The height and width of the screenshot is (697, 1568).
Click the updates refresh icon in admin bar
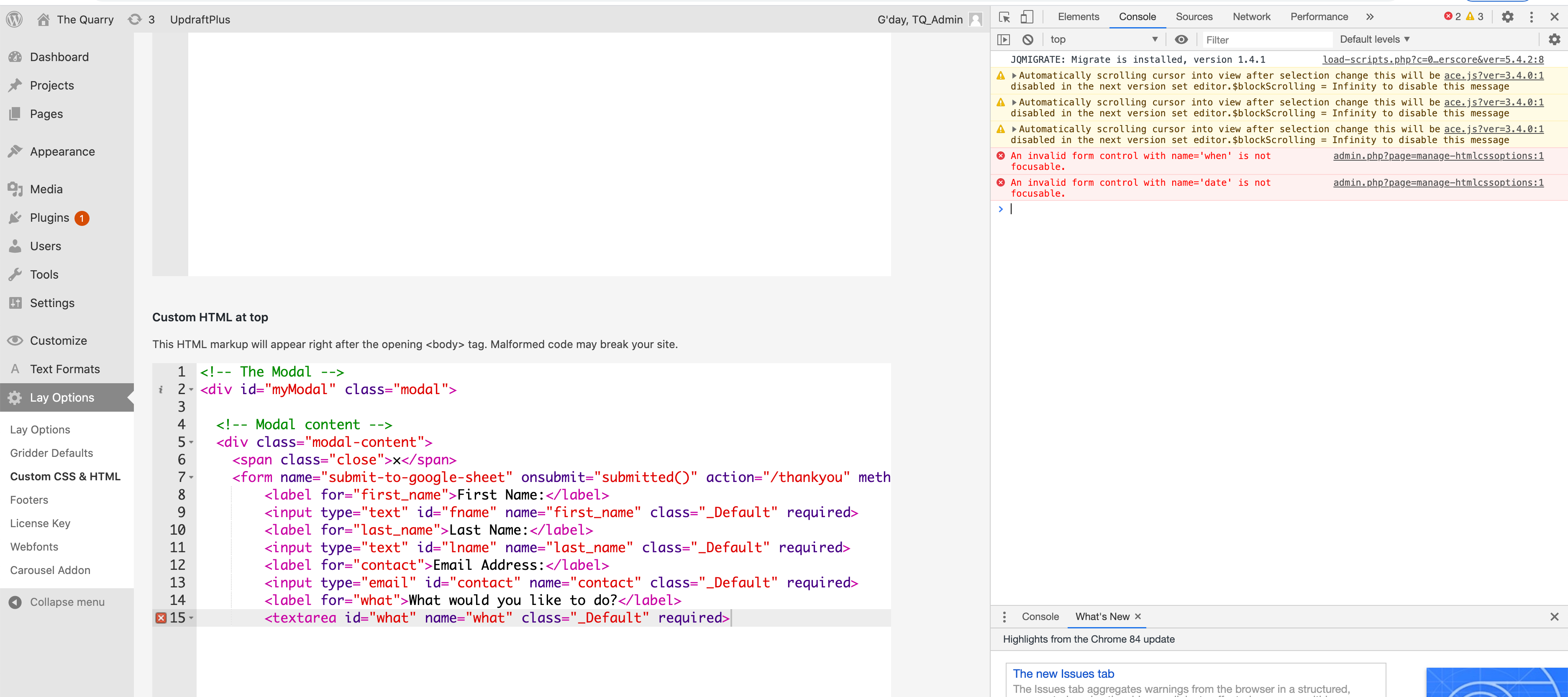(x=135, y=20)
